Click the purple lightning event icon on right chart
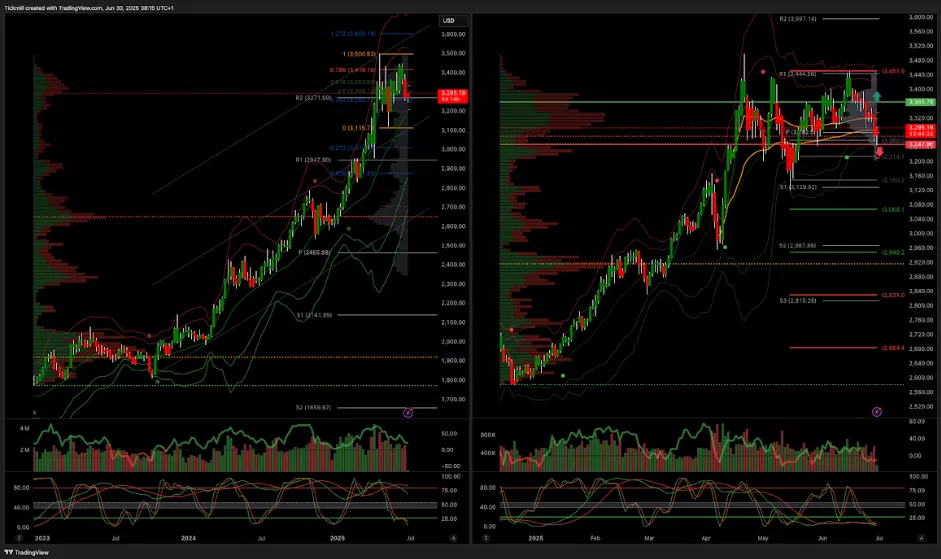This screenshot has height=559, width=941. pyautogui.click(x=877, y=411)
